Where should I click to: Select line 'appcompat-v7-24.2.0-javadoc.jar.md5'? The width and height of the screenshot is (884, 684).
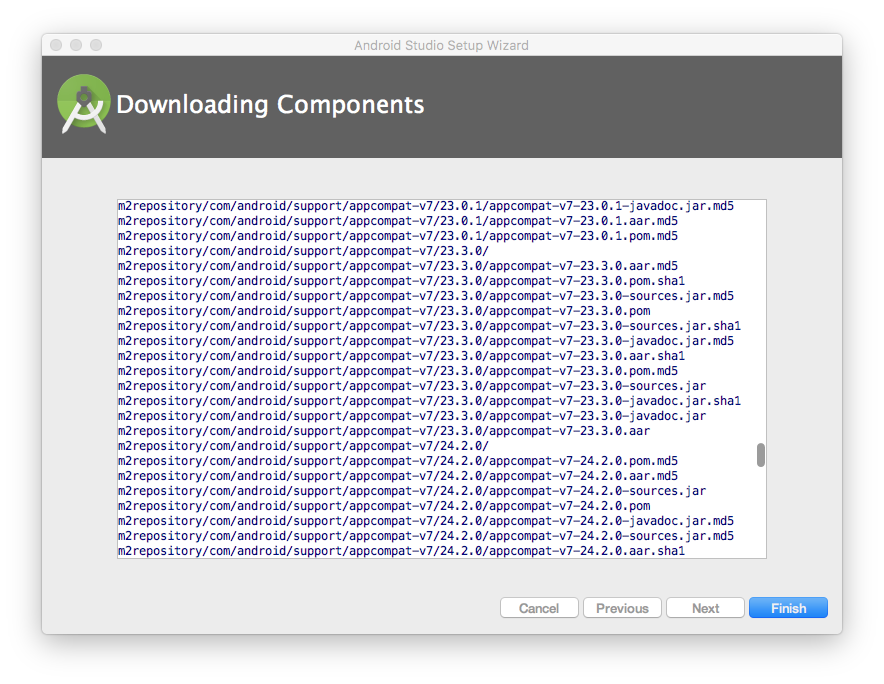[x=426, y=521]
